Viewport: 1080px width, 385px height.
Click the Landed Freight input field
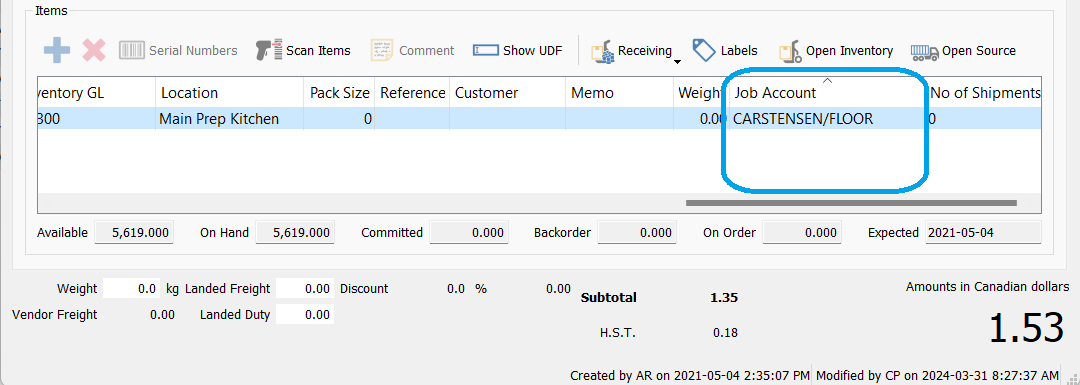point(305,289)
